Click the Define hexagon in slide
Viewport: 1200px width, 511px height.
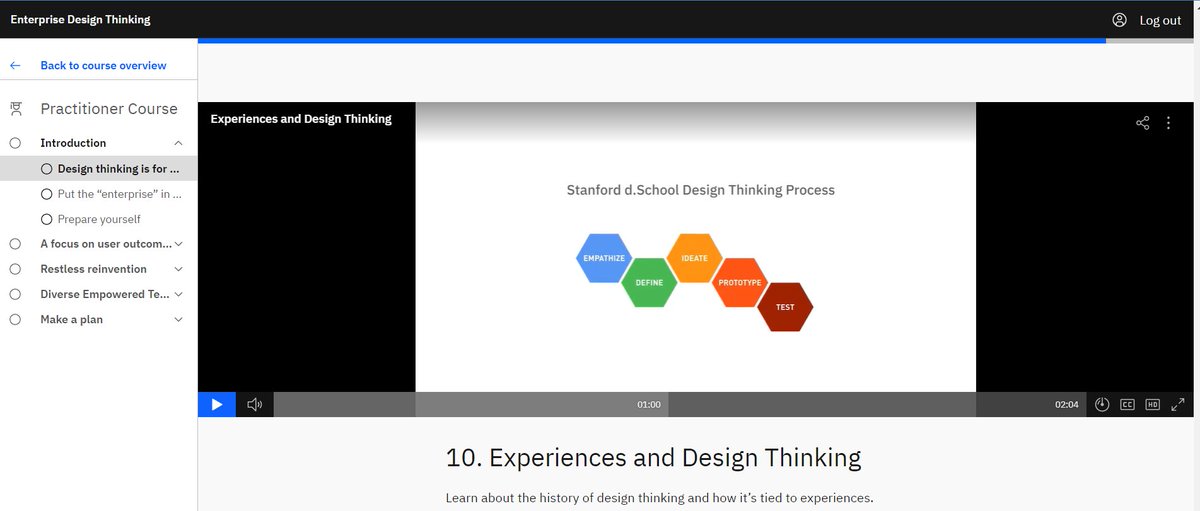point(649,283)
